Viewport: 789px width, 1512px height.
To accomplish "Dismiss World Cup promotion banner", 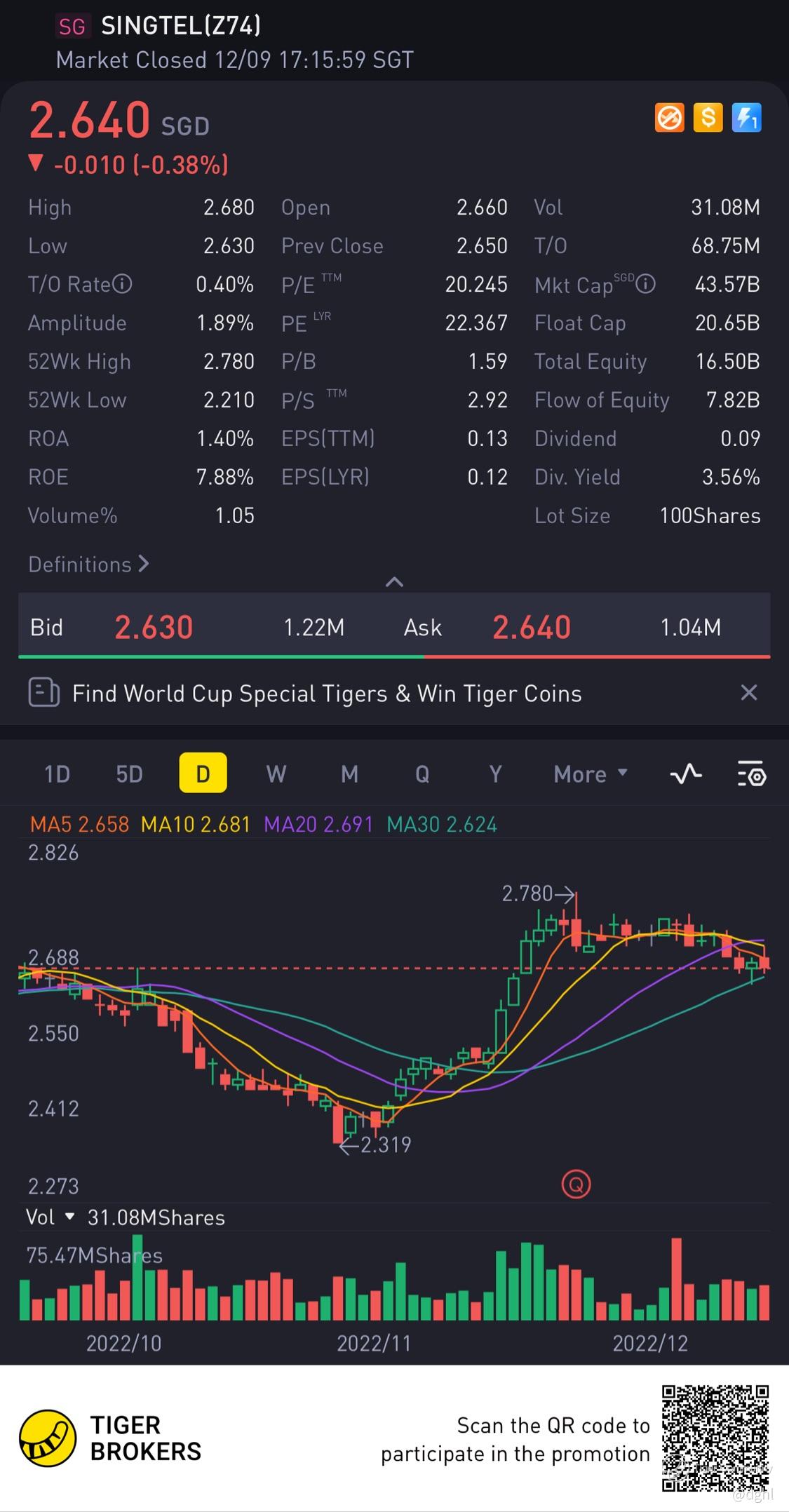I will pos(749,693).
